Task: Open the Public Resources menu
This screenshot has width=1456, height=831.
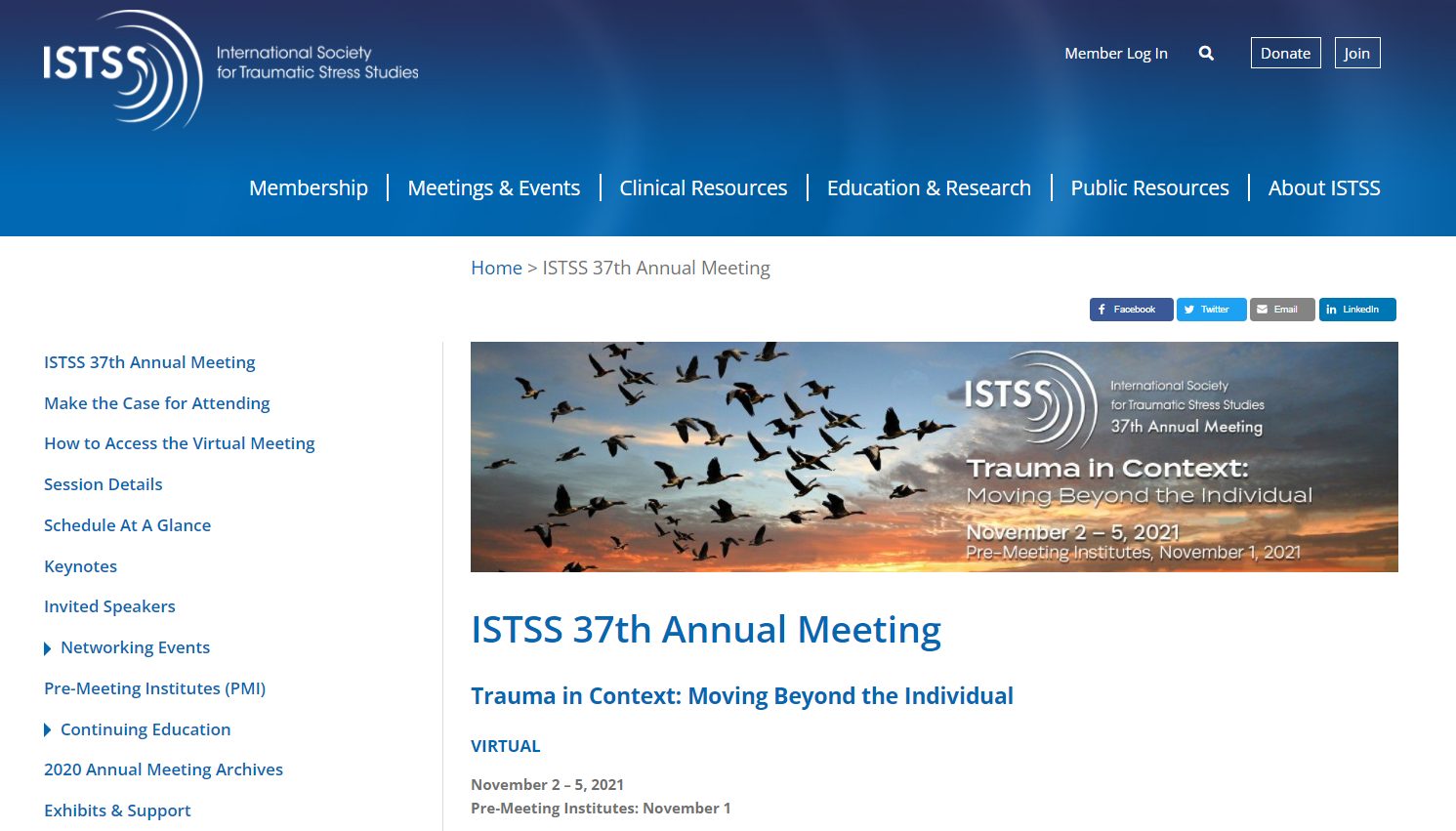Action: tap(1149, 187)
